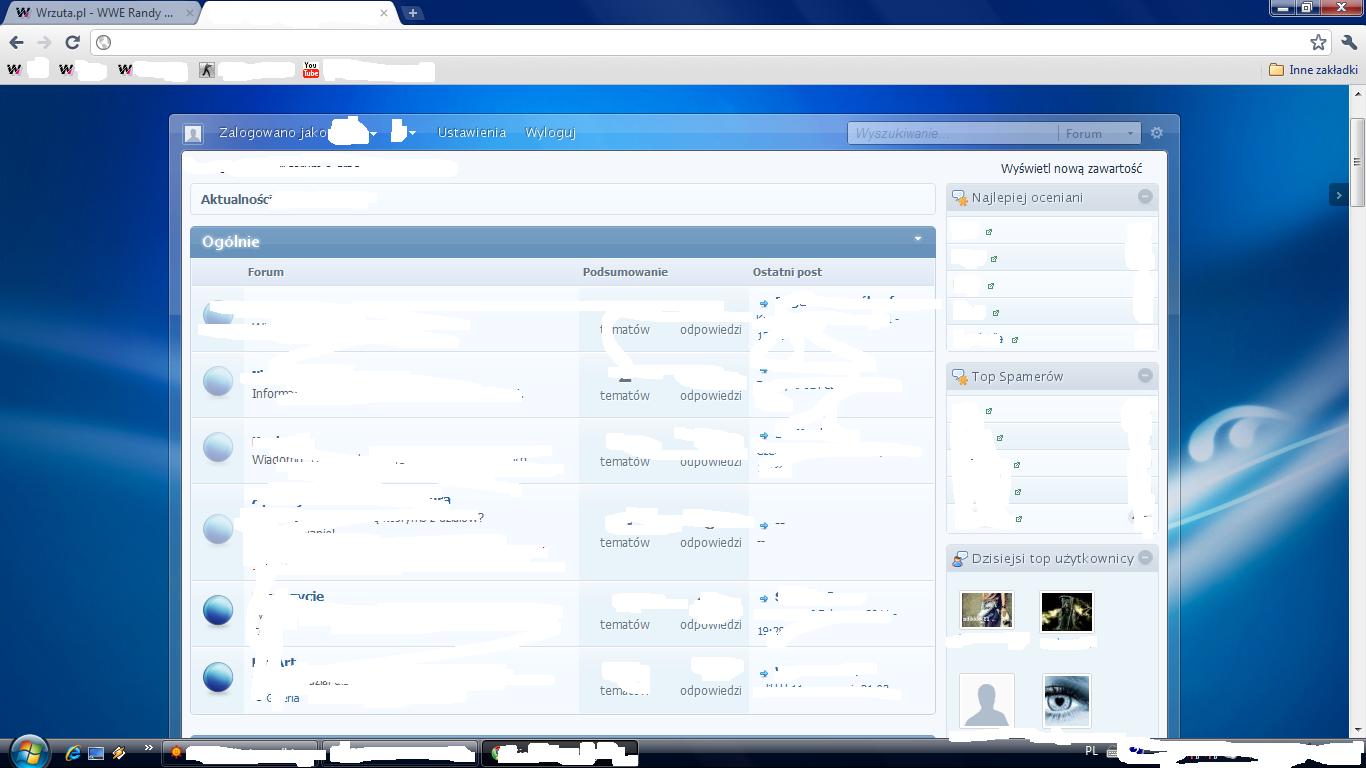Click the 'Wyszukiwanie...' search field

[950, 133]
